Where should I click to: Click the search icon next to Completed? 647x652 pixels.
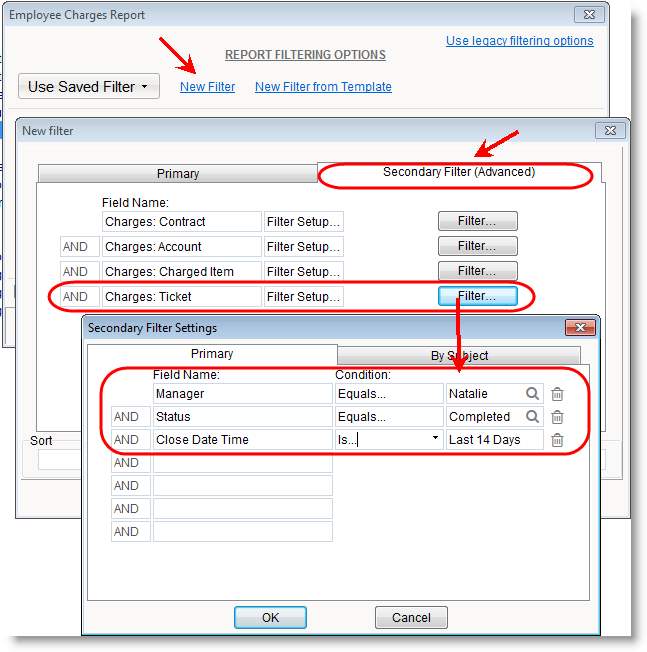click(533, 417)
